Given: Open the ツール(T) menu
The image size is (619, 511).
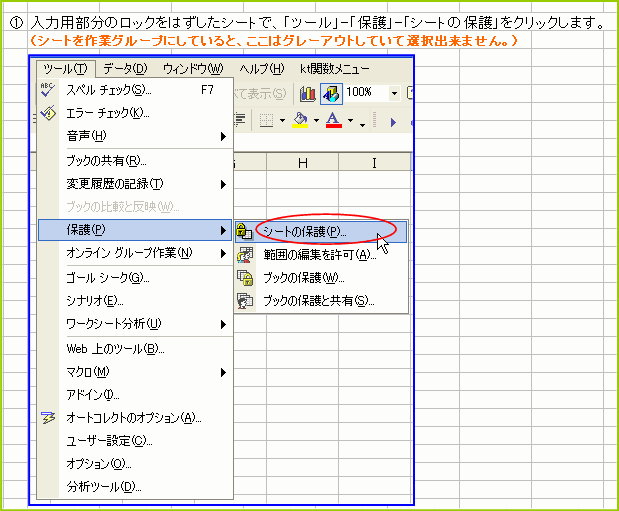Looking at the screenshot, I should tap(65, 69).
